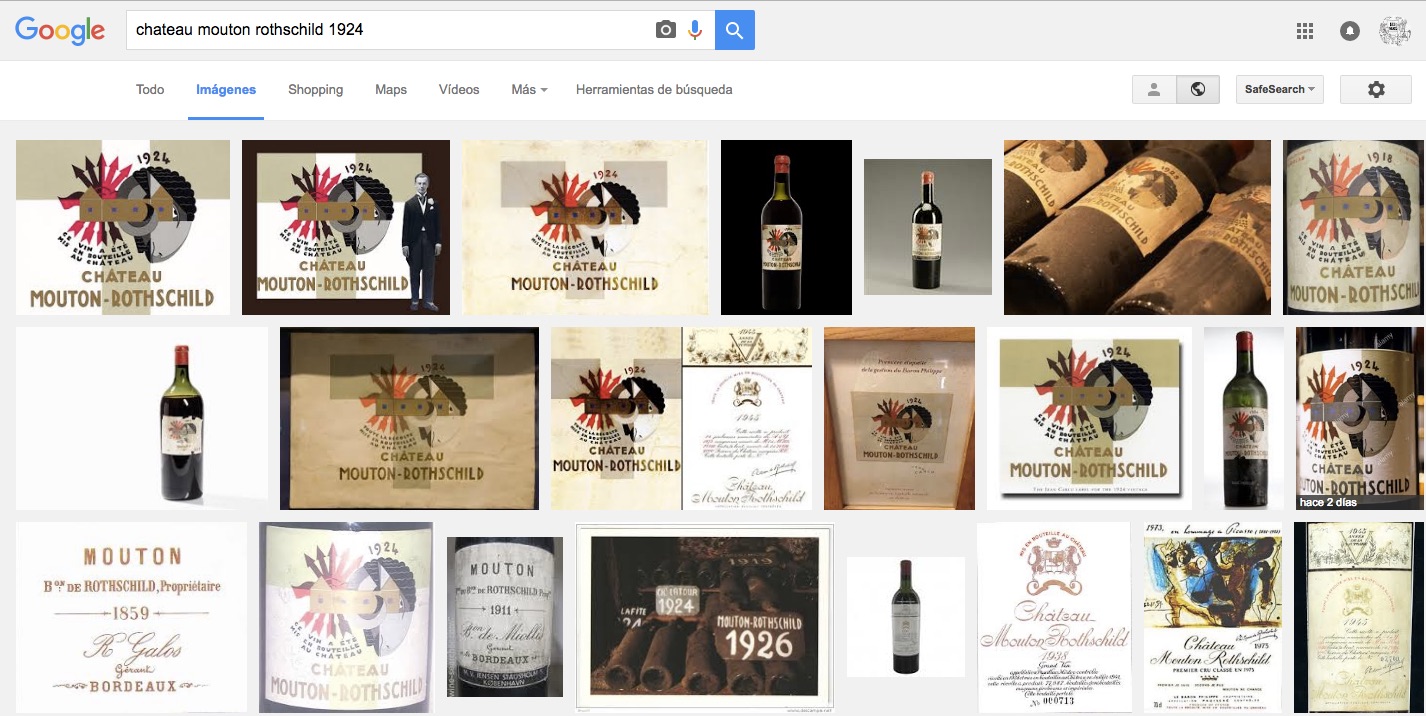Click the camera search-by-image icon
Image resolution: width=1426 pixels, height=716 pixels.
click(665, 30)
